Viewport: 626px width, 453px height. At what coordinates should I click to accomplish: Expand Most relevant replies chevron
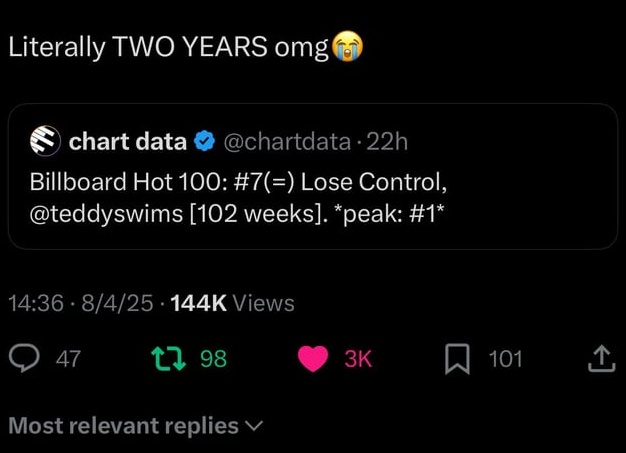[x=254, y=426]
